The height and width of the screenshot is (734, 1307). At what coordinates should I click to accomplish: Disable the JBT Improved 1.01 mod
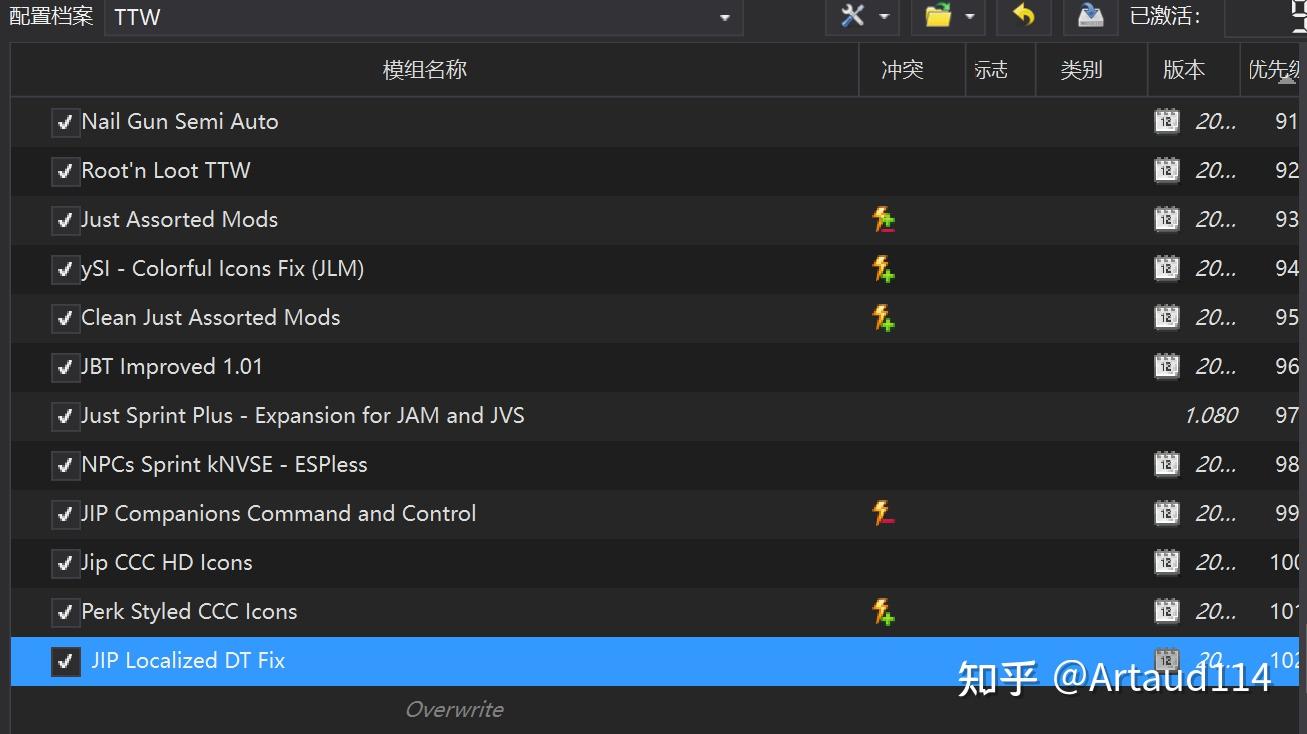tap(65, 367)
